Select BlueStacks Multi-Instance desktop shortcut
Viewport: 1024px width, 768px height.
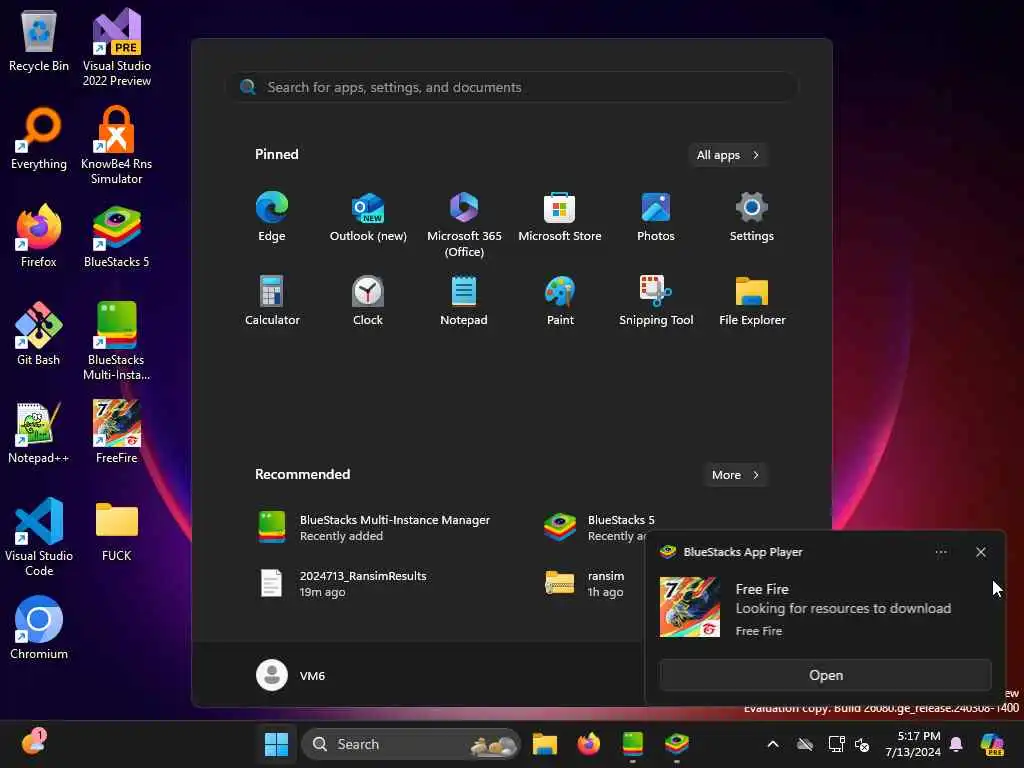(116, 341)
